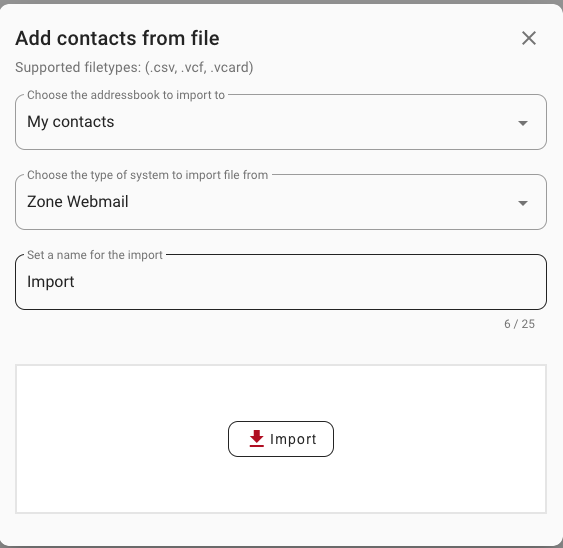The width and height of the screenshot is (563, 548).
Task: Click the 6 / 25 character counter
Action: (519, 324)
